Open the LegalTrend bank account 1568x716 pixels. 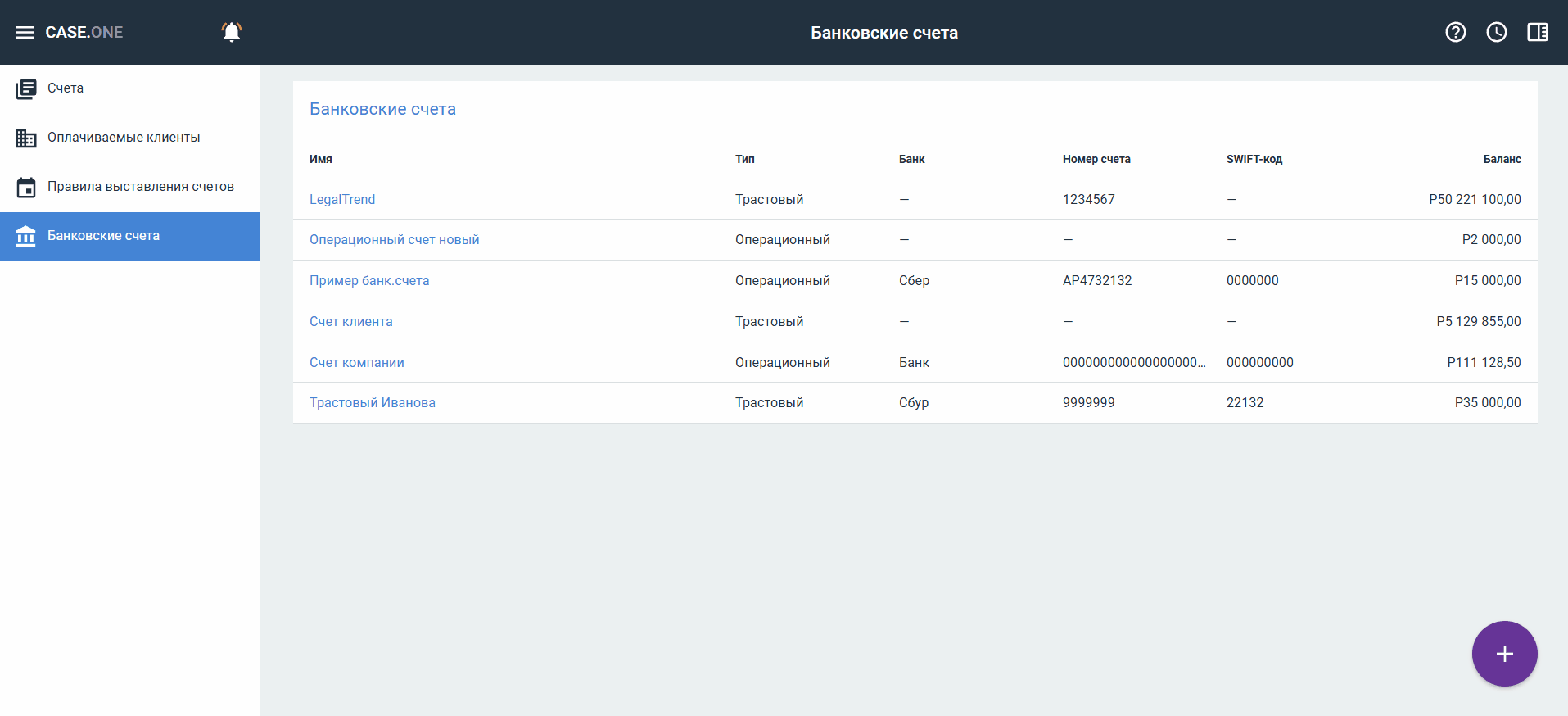point(342,199)
